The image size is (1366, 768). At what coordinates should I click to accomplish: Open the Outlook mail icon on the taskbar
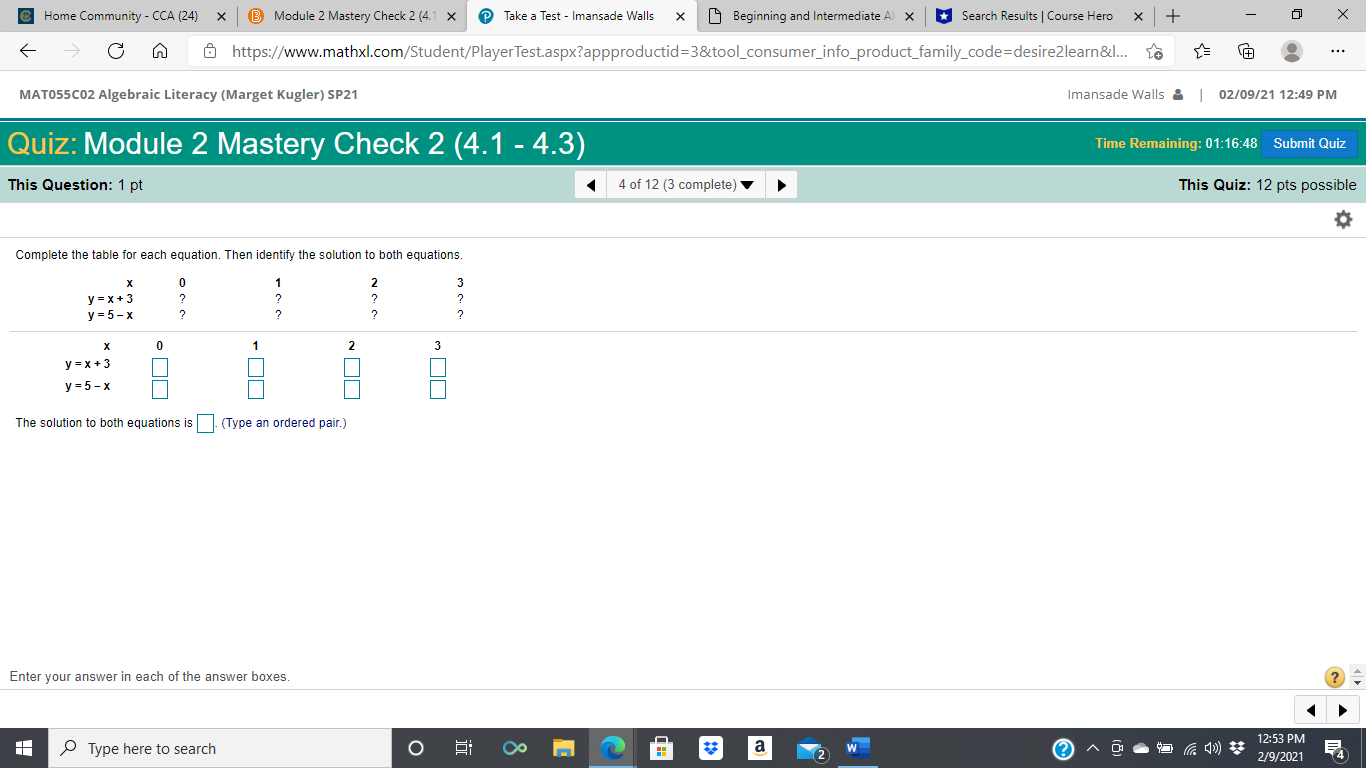tap(808, 748)
